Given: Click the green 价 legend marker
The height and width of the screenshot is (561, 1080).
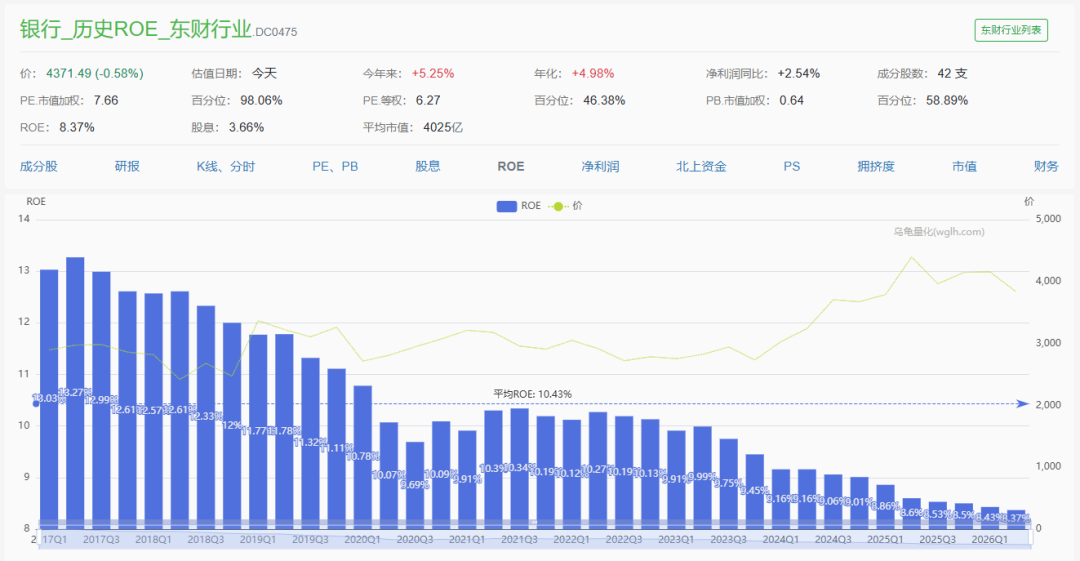Looking at the screenshot, I should coord(558,206).
